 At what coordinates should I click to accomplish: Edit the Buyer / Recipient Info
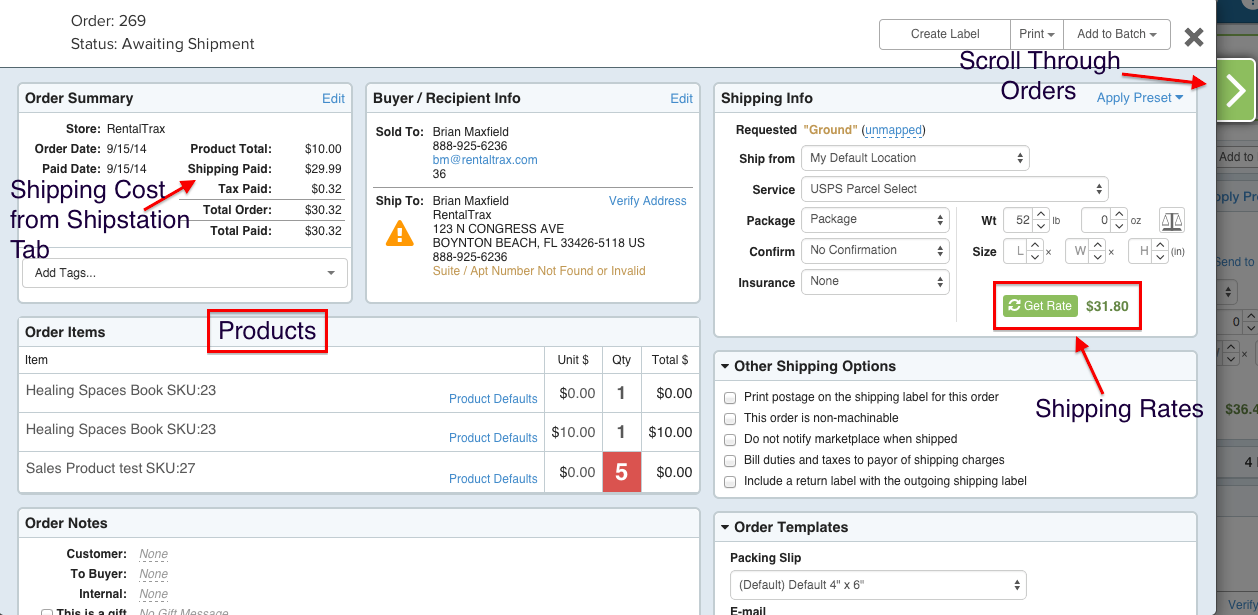point(682,98)
